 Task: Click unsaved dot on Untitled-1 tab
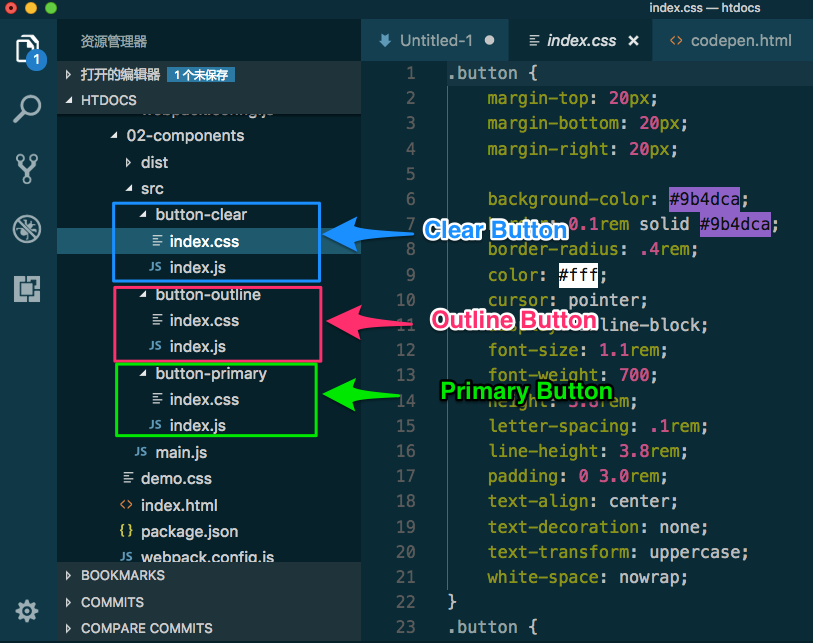tap(489, 40)
